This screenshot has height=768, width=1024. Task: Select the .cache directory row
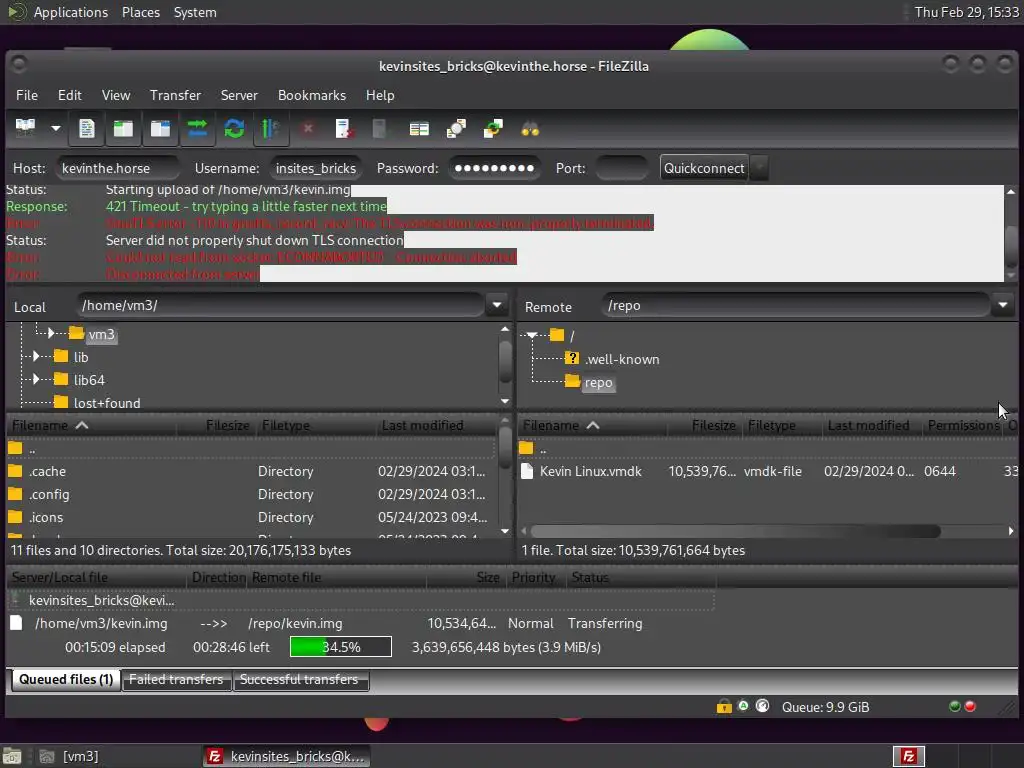251,471
